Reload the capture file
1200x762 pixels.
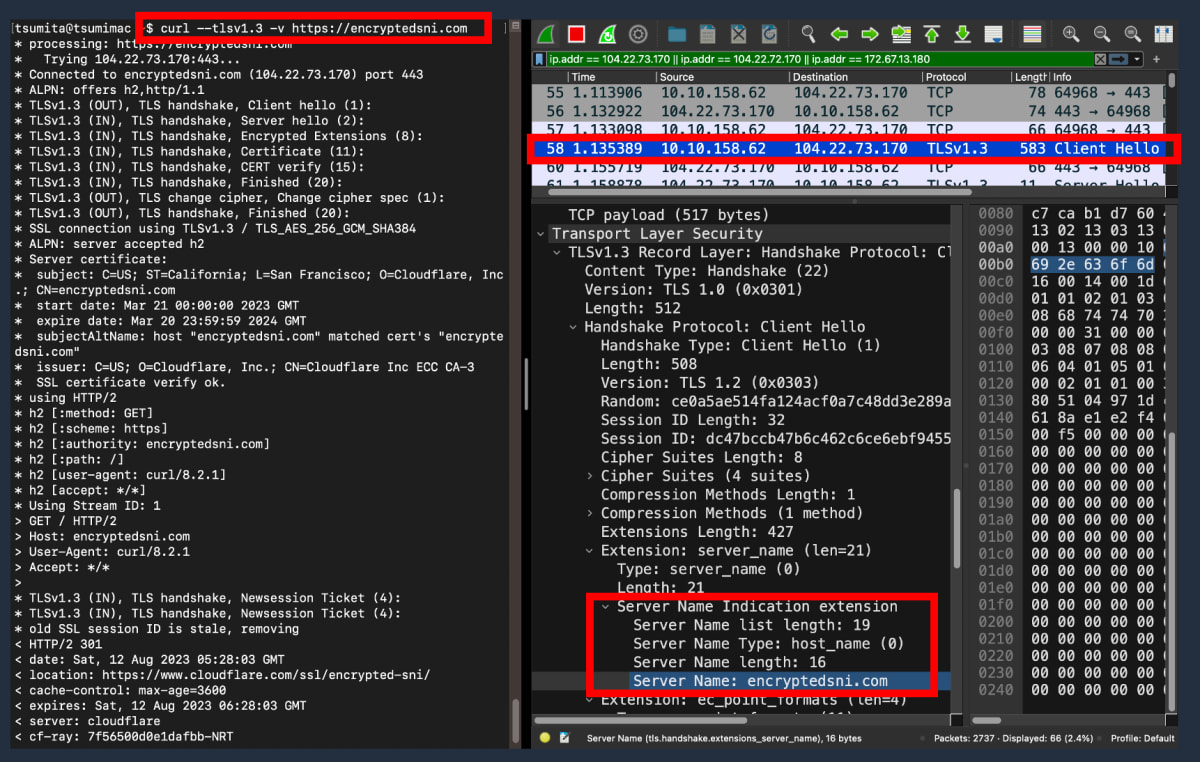click(x=768, y=34)
